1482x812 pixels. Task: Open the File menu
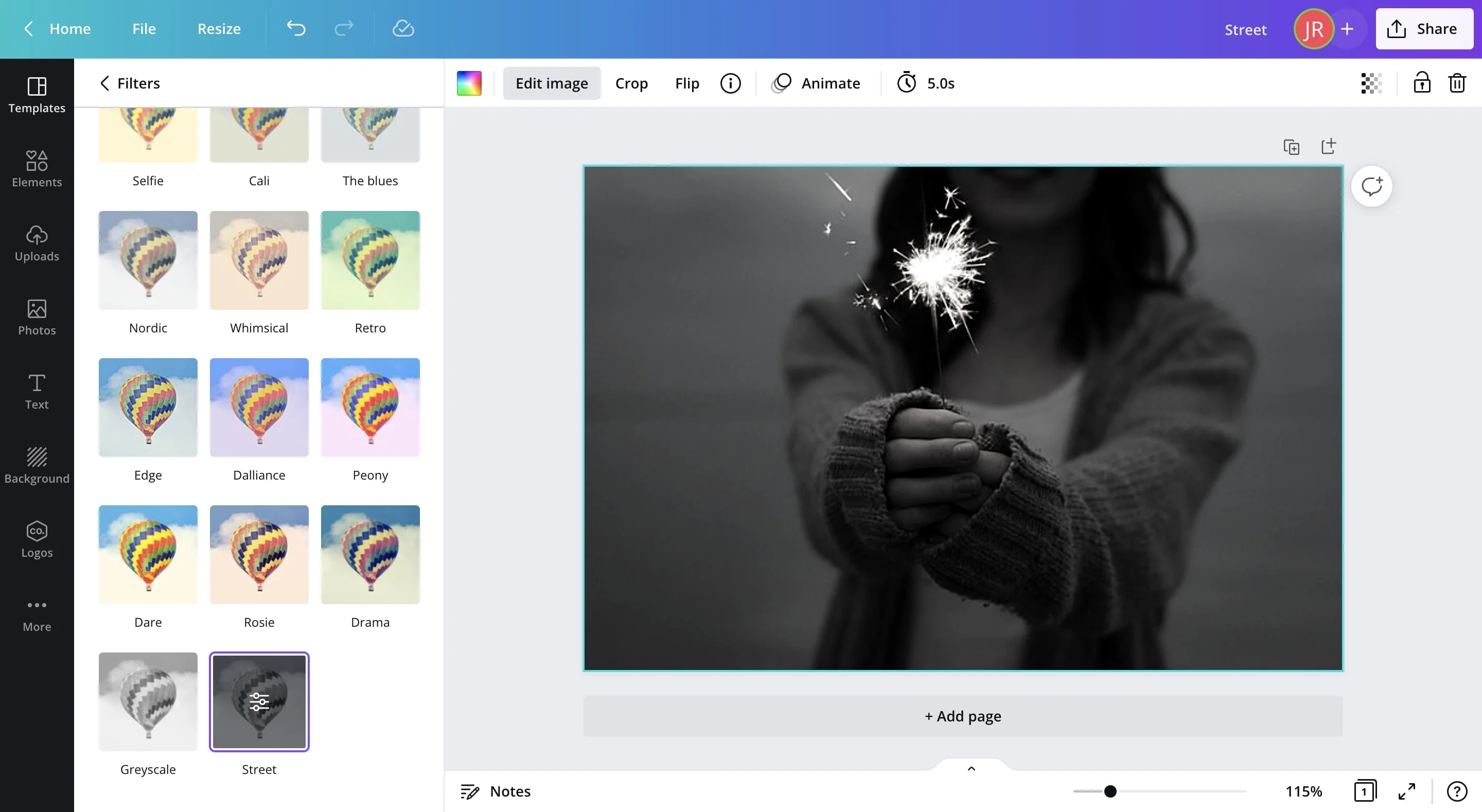(143, 28)
